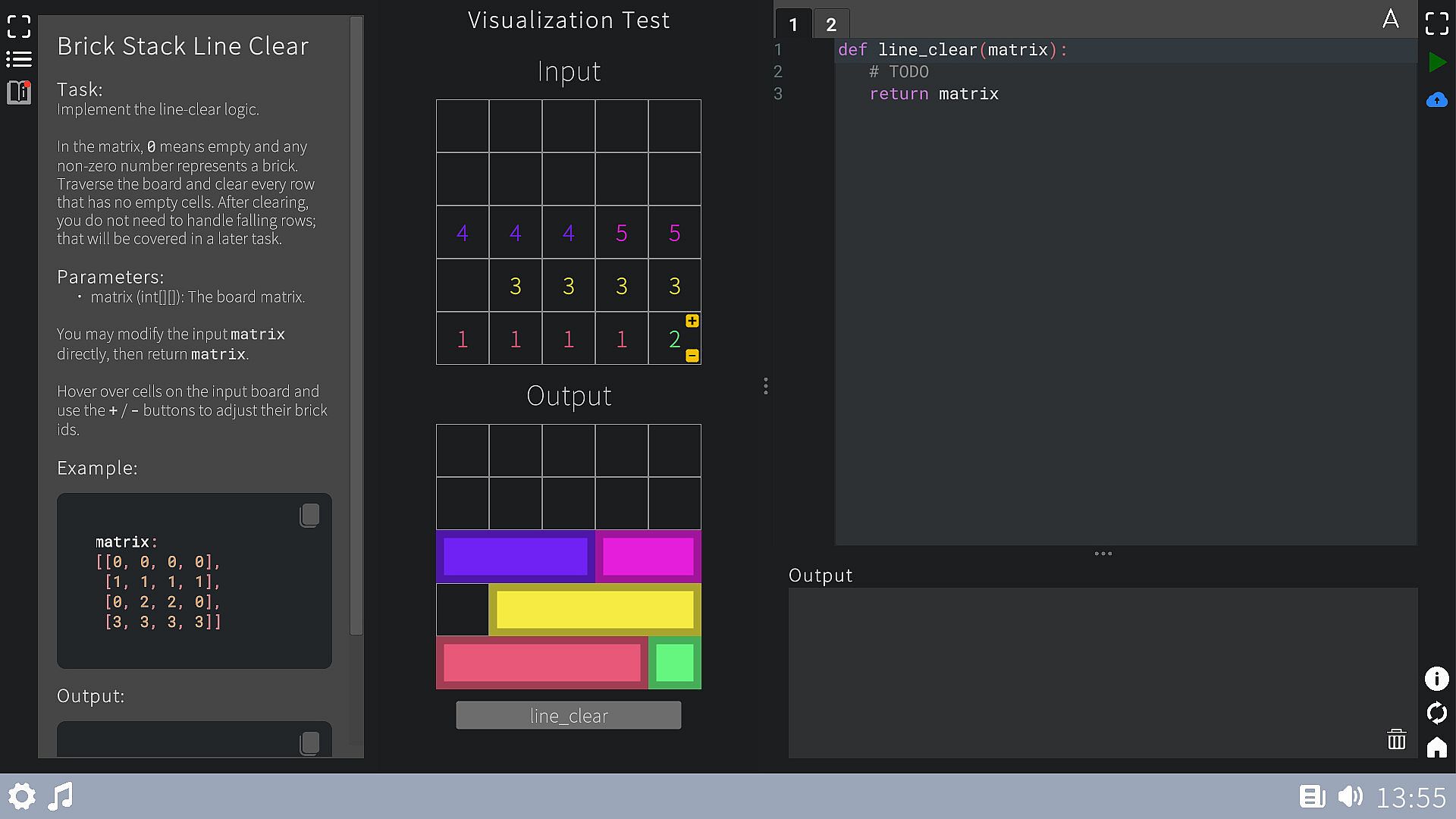Click the horizontal output divider dots
The width and height of the screenshot is (1456, 819).
click(x=1103, y=554)
